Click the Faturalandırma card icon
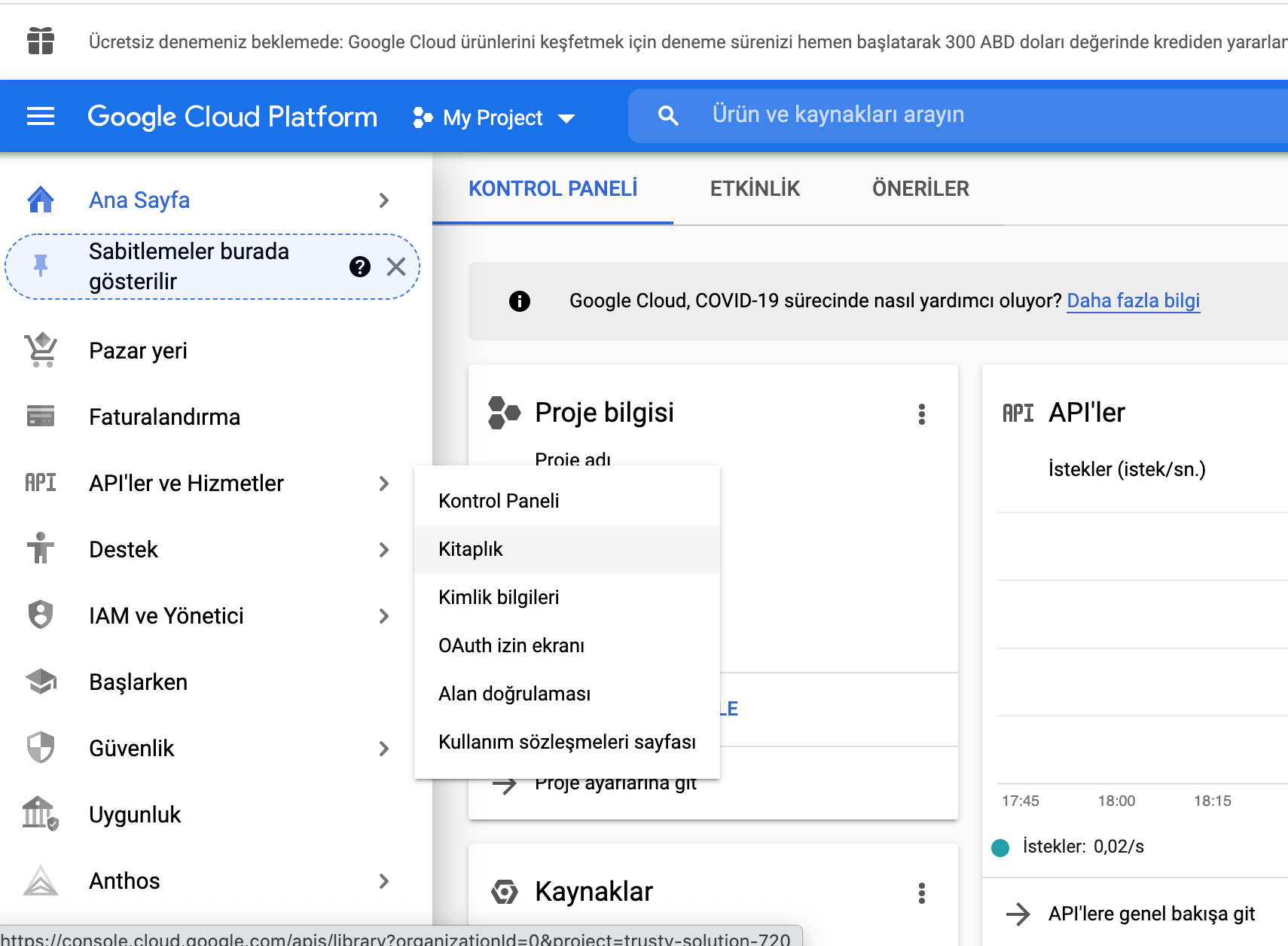 (x=41, y=416)
